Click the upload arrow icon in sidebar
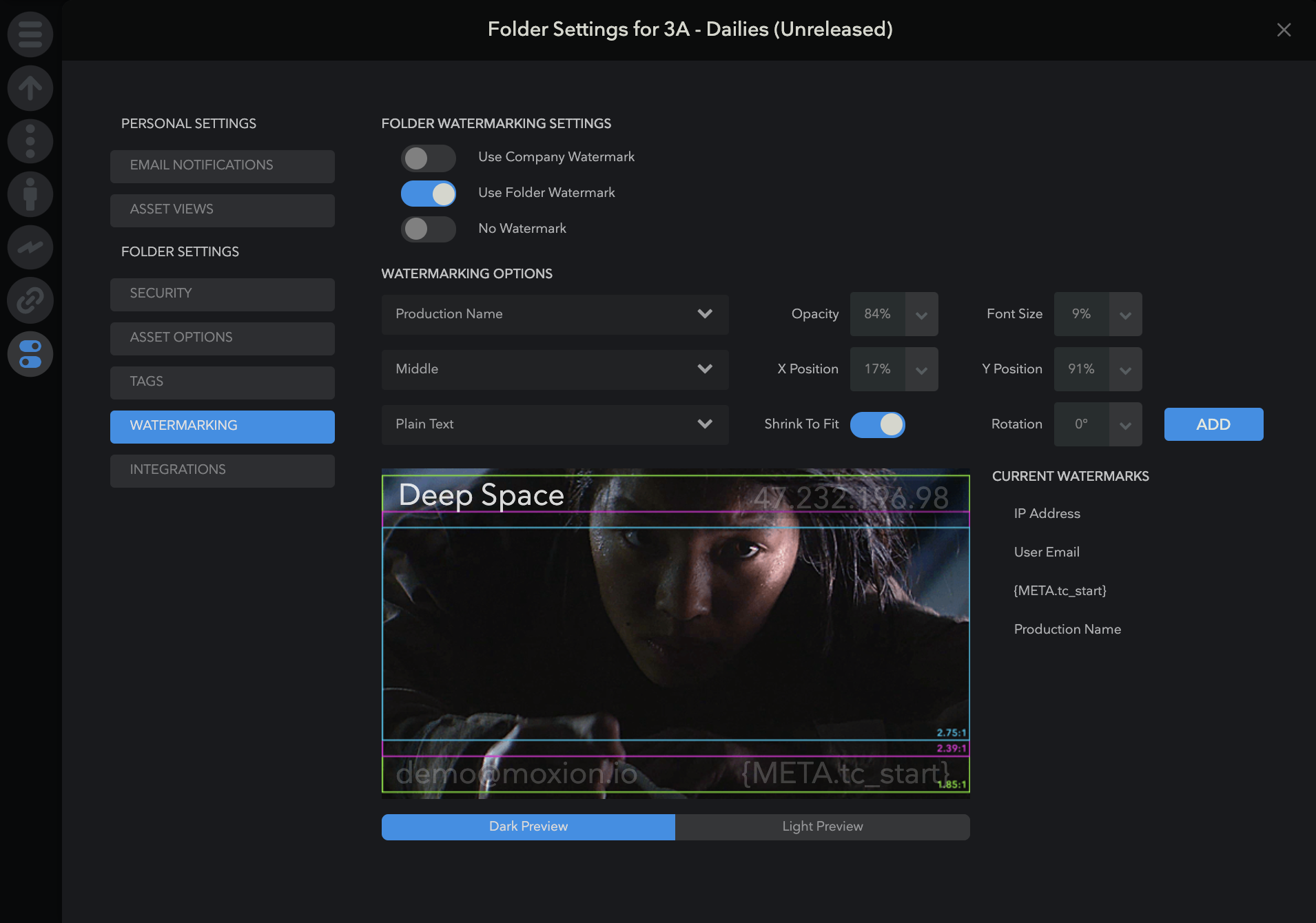Image resolution: width=1316 pixels, height=923 pixels. click(30, 88)
